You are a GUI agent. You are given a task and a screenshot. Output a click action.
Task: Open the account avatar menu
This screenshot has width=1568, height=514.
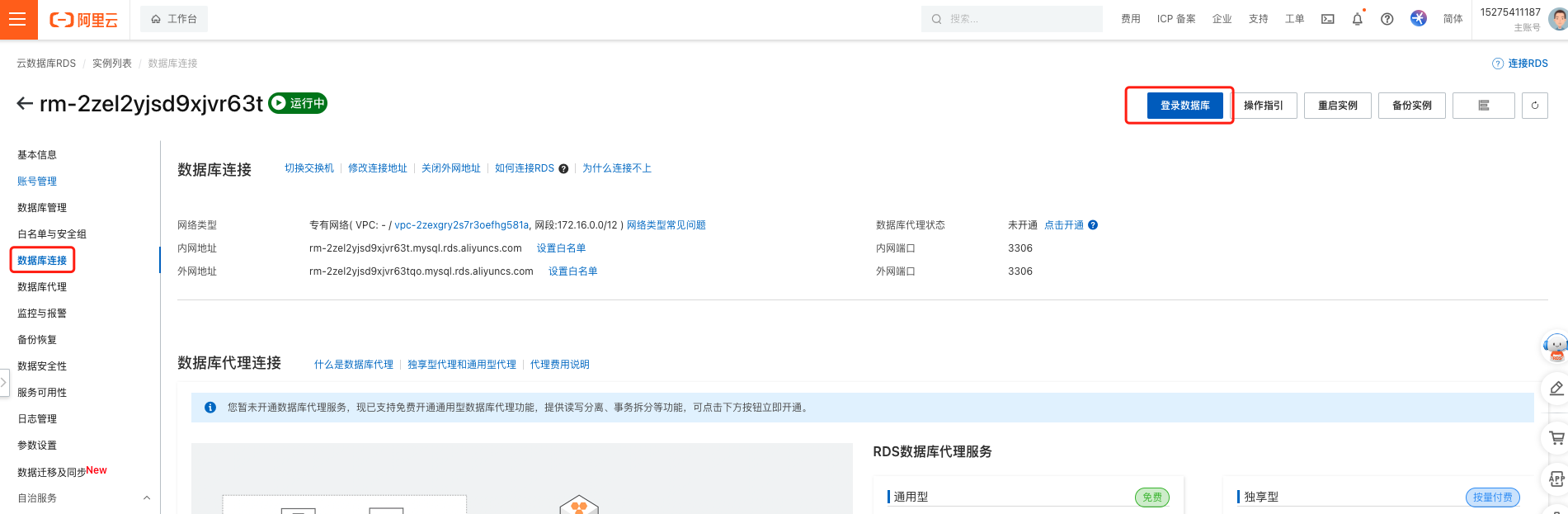coord(1558,19)
